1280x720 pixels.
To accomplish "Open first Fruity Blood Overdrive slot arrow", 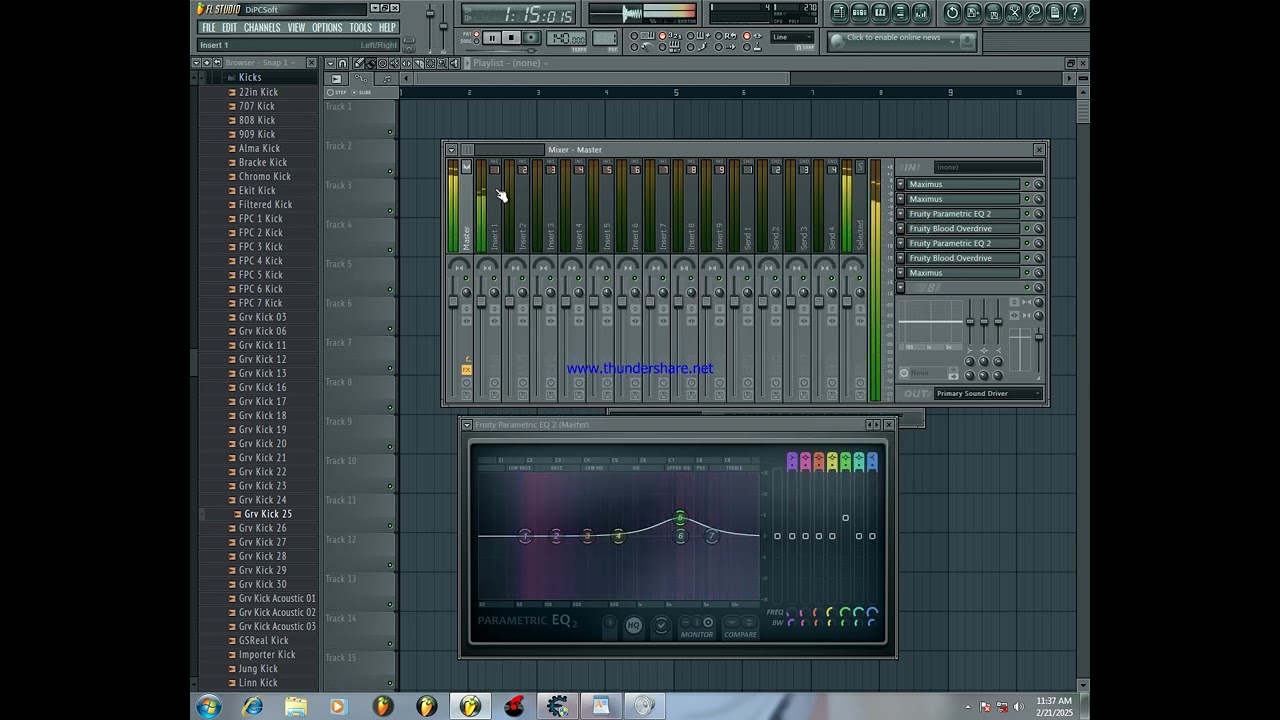I will pyautogui.click(x=900, y=229).
